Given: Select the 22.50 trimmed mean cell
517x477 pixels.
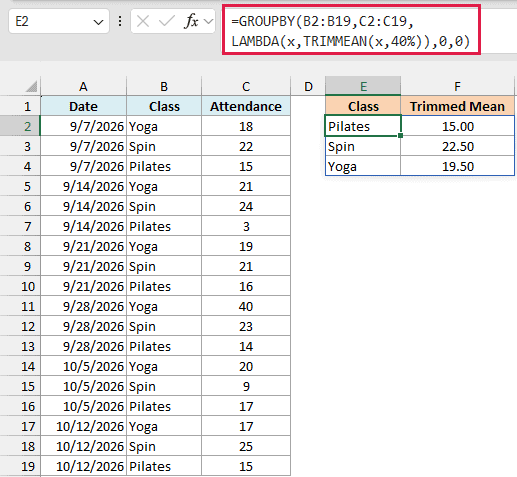Looking at the screenshot, I should coord(457,146).
